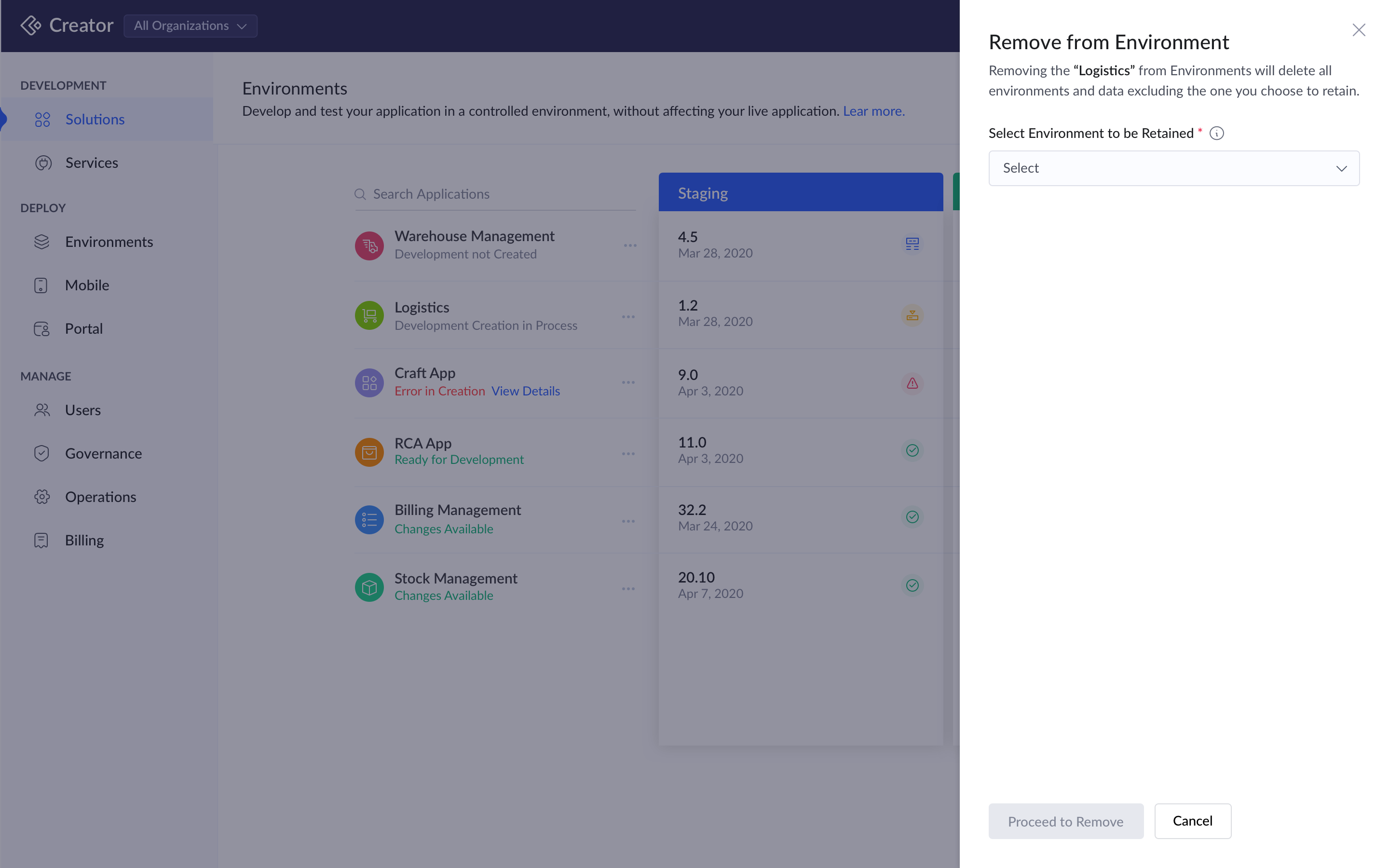Click the info icon beside Retained label
This screenshot has height=868, width=1389.
click(x=1216, y=133)
